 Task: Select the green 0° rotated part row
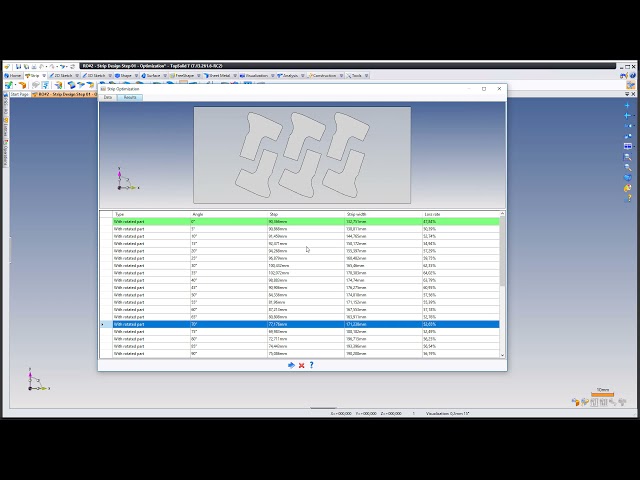(300, 221)
